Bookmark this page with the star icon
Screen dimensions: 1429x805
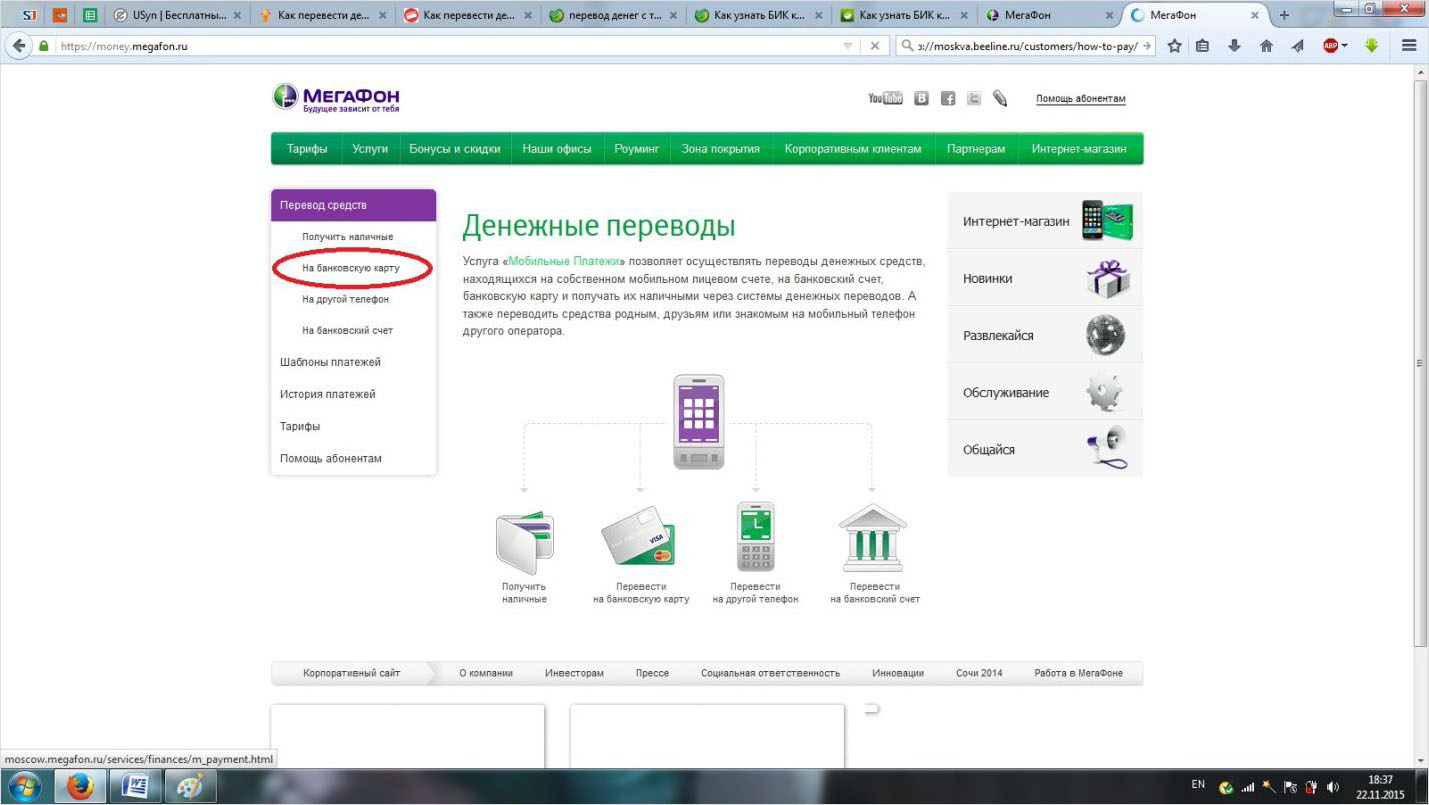(x=1174, y=46)
